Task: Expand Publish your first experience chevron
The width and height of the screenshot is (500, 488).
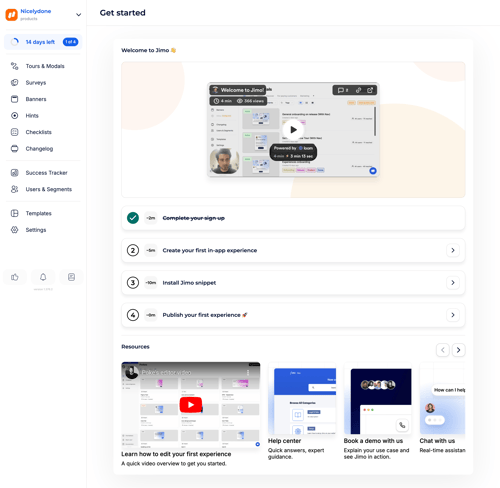Action: pyautogui.click(x=453, y=315)
